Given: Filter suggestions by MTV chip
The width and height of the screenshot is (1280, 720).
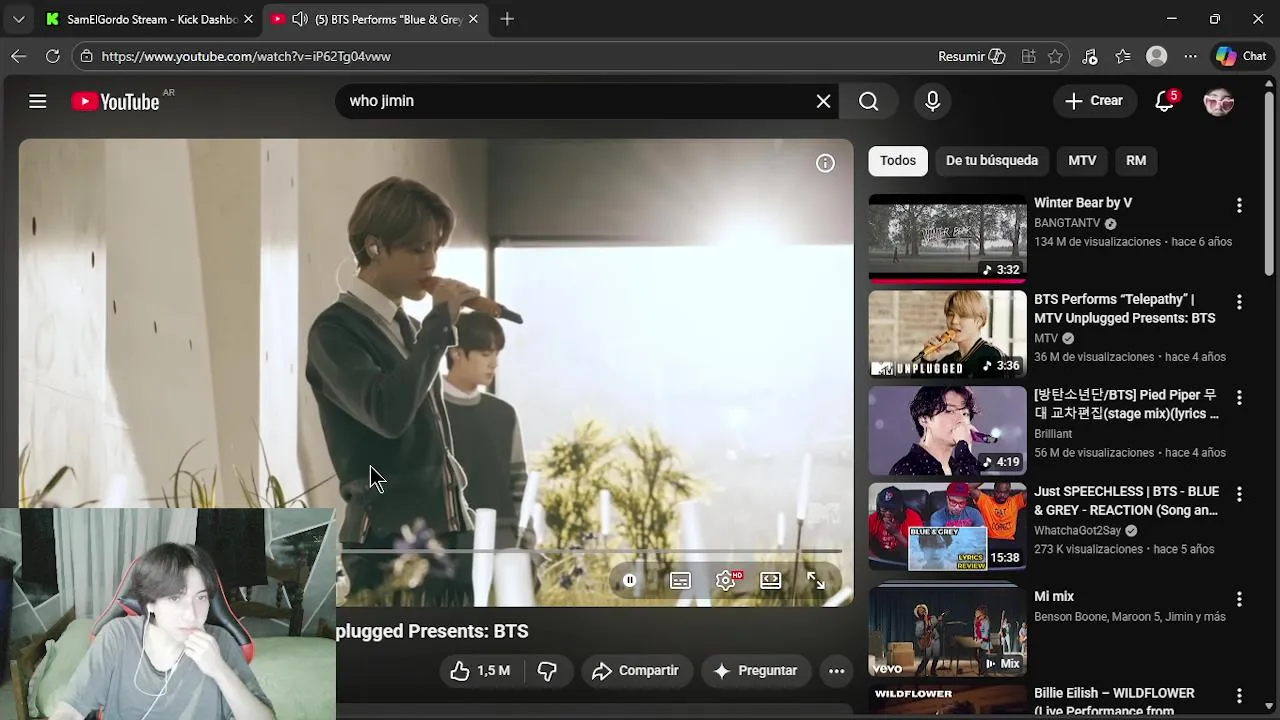Looking at the screenshot, I should coord(1082,161).
